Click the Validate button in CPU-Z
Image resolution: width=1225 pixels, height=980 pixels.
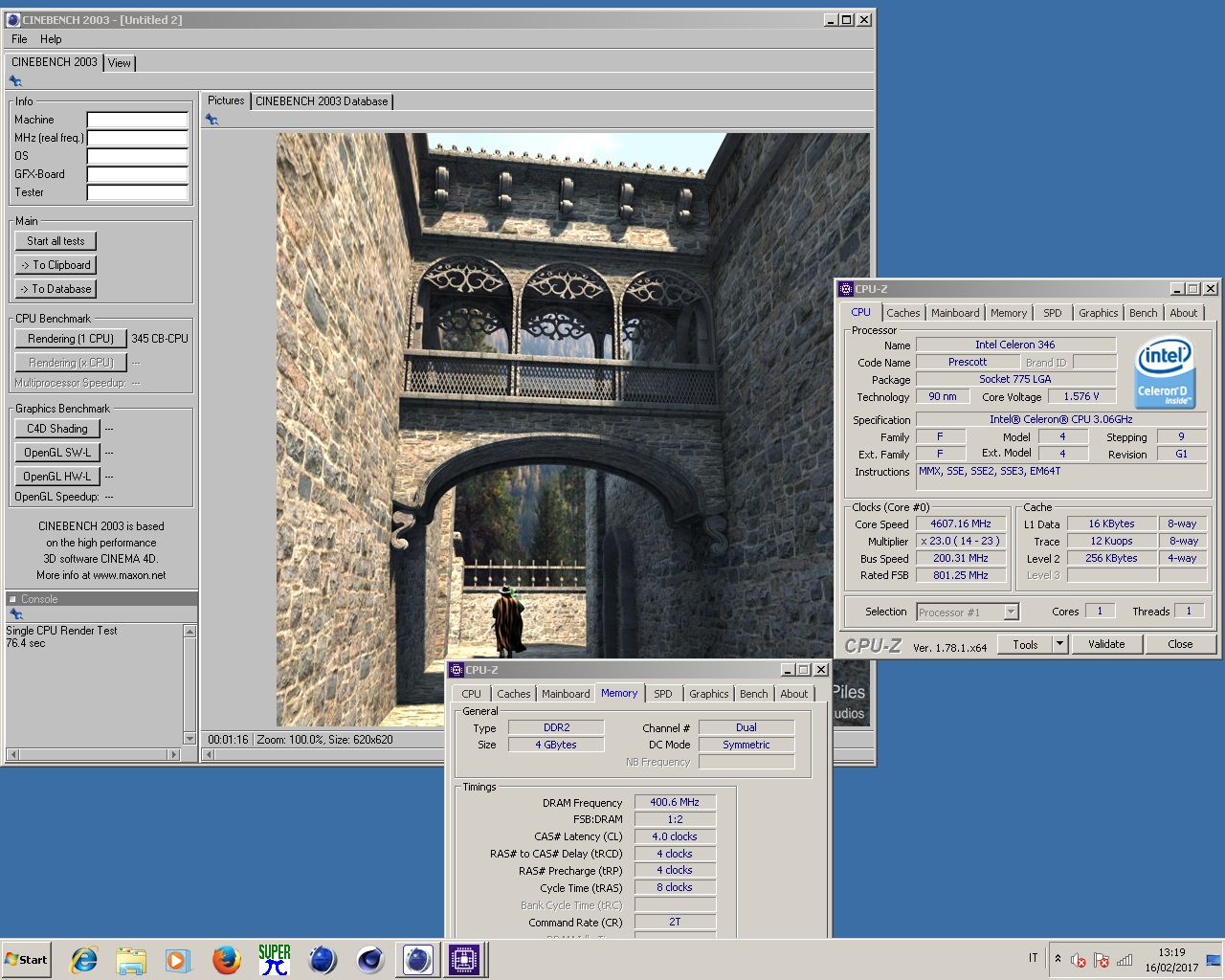[1106, 644]
